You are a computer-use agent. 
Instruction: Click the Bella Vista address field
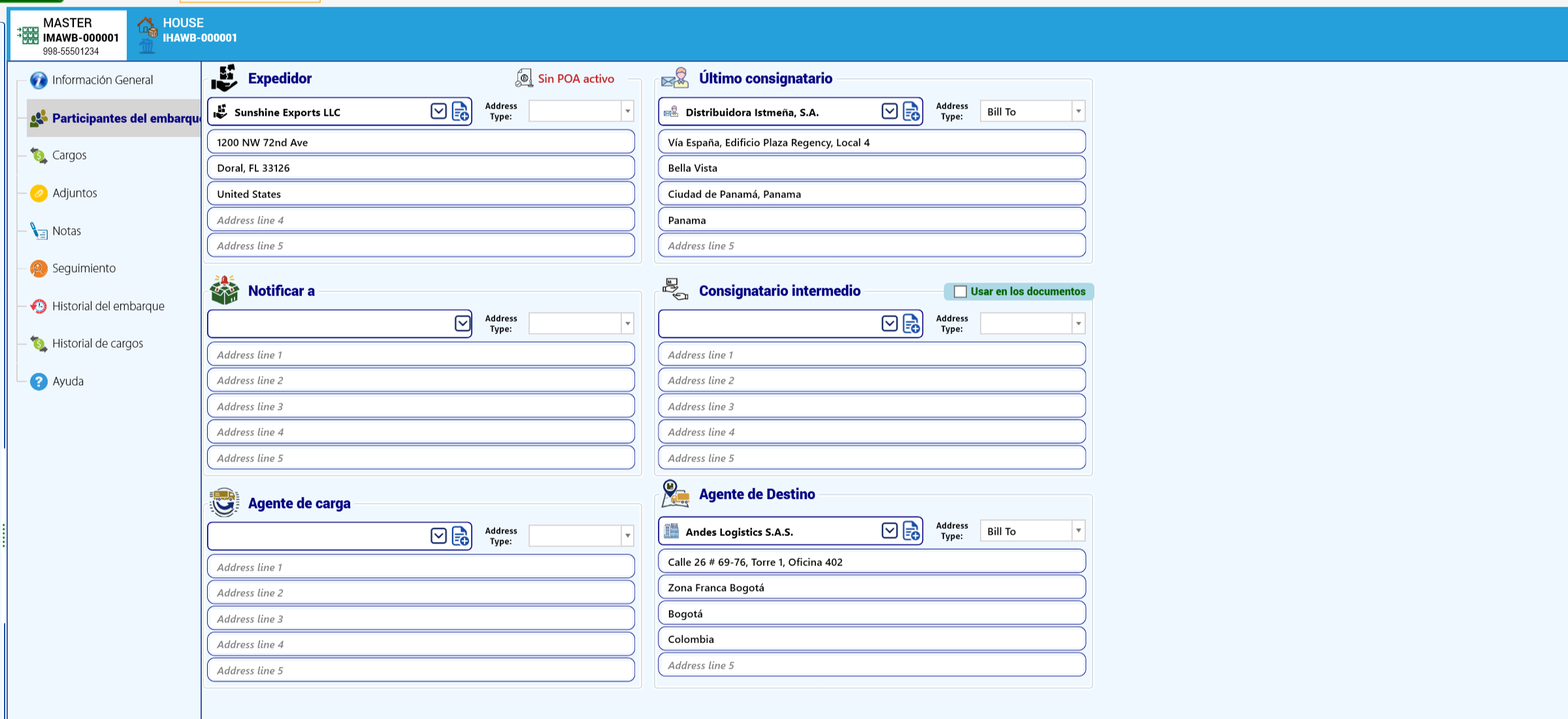[872, 168]
